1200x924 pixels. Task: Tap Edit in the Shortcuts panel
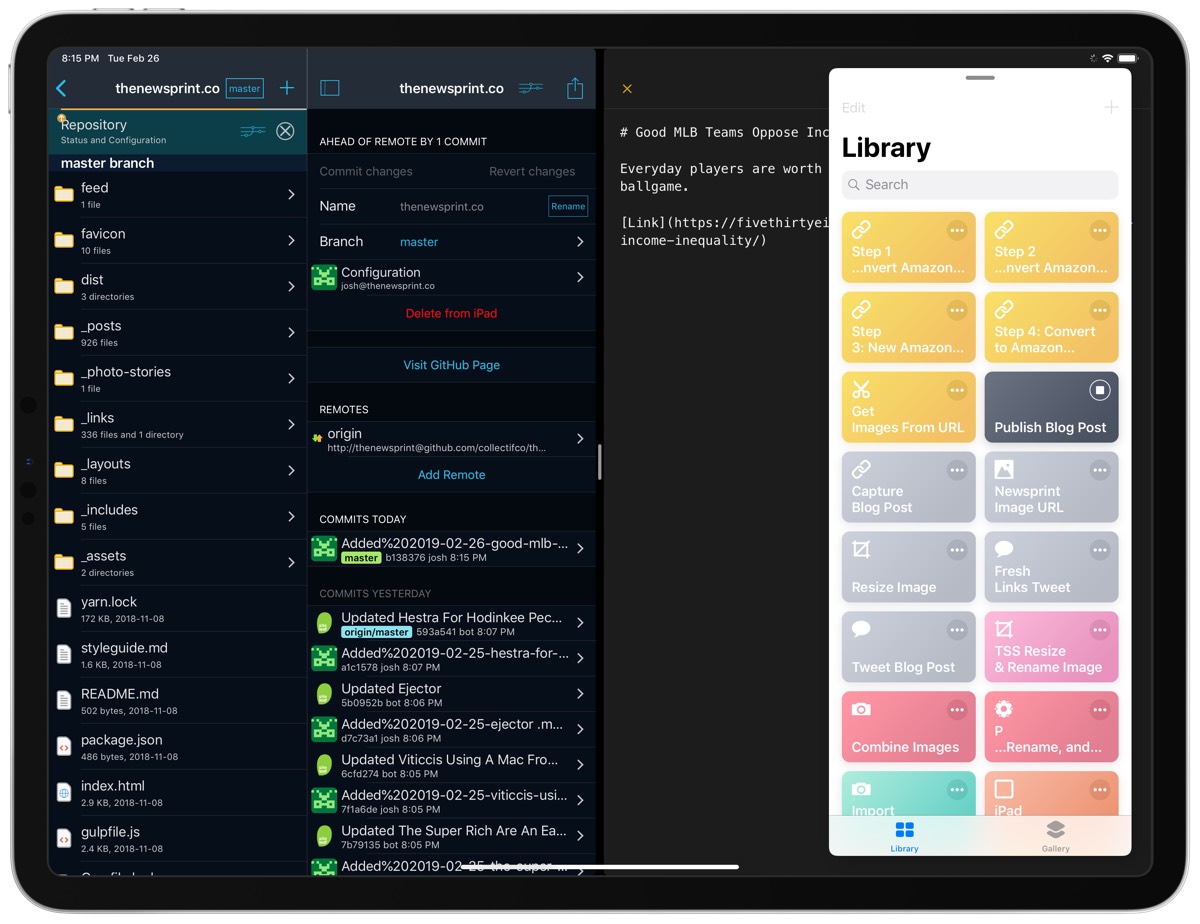854,107
